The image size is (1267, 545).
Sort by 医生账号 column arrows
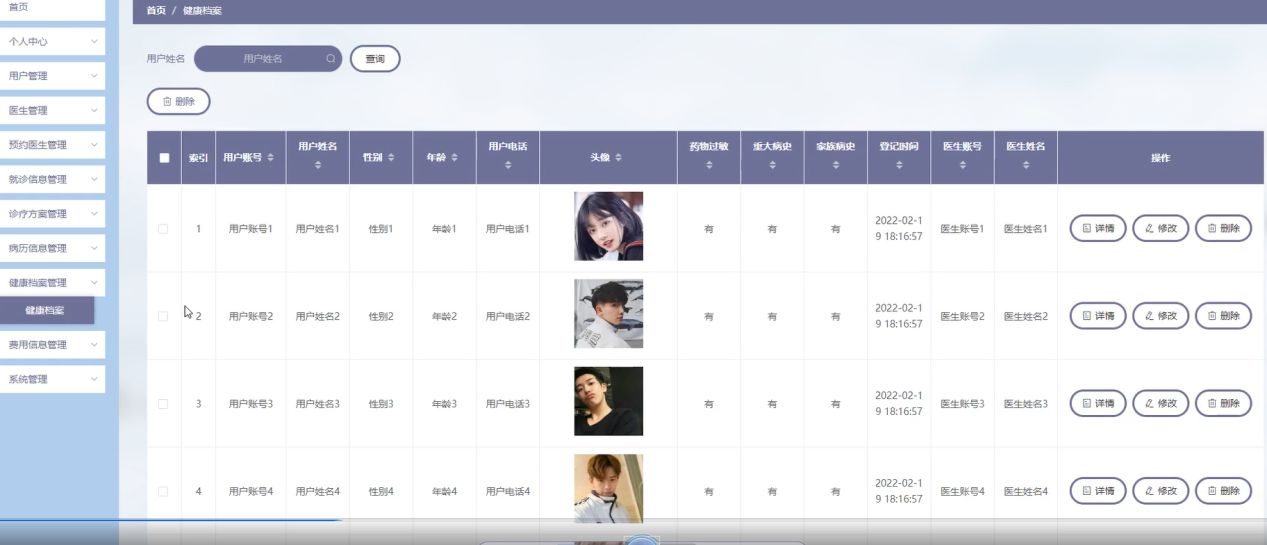(x=962, y=165)
